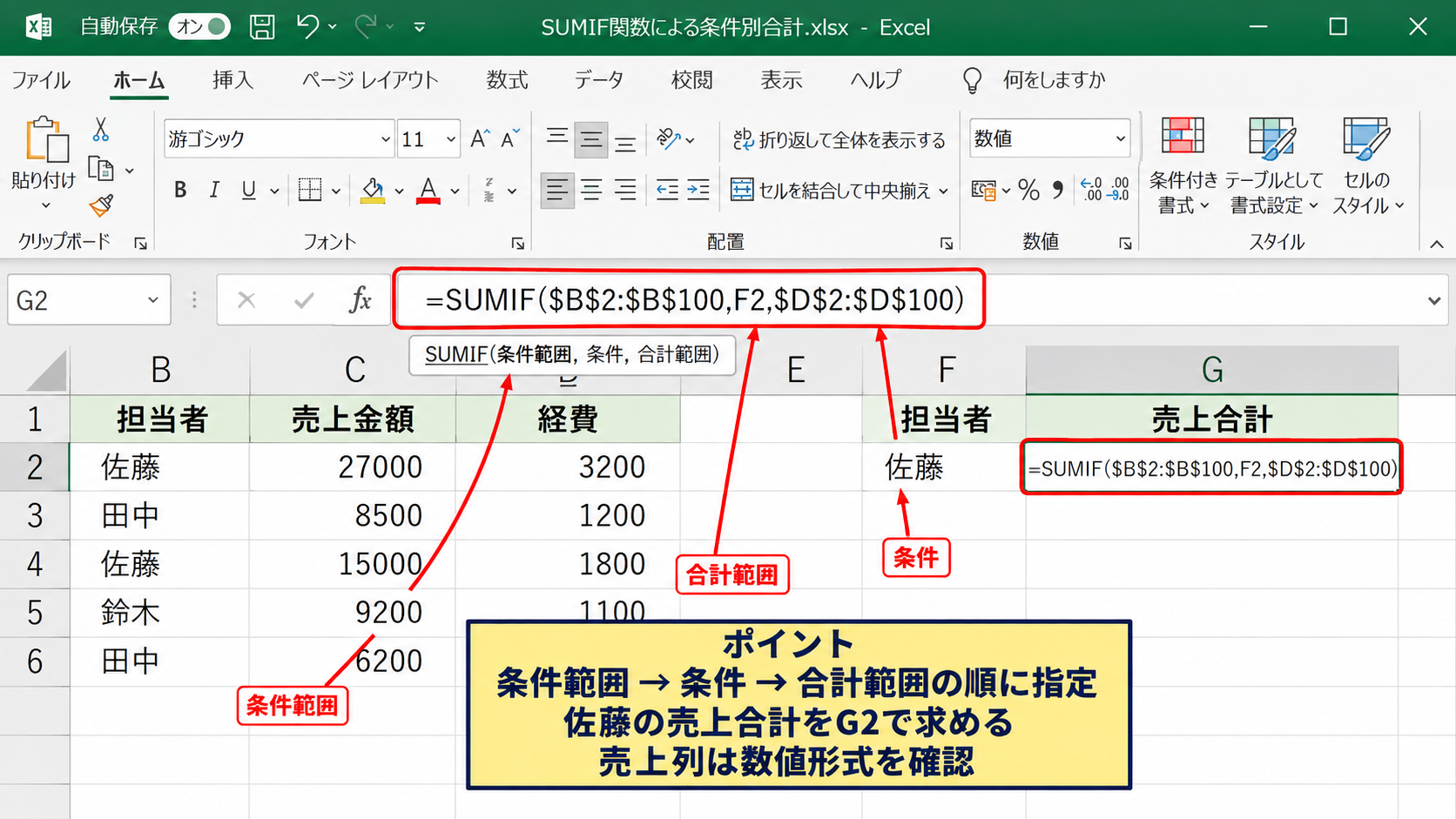The width and height of the screenshot is (1456, 819).
Task: Open the font name 游ゴシック dropdown
Action: [385, 139]
